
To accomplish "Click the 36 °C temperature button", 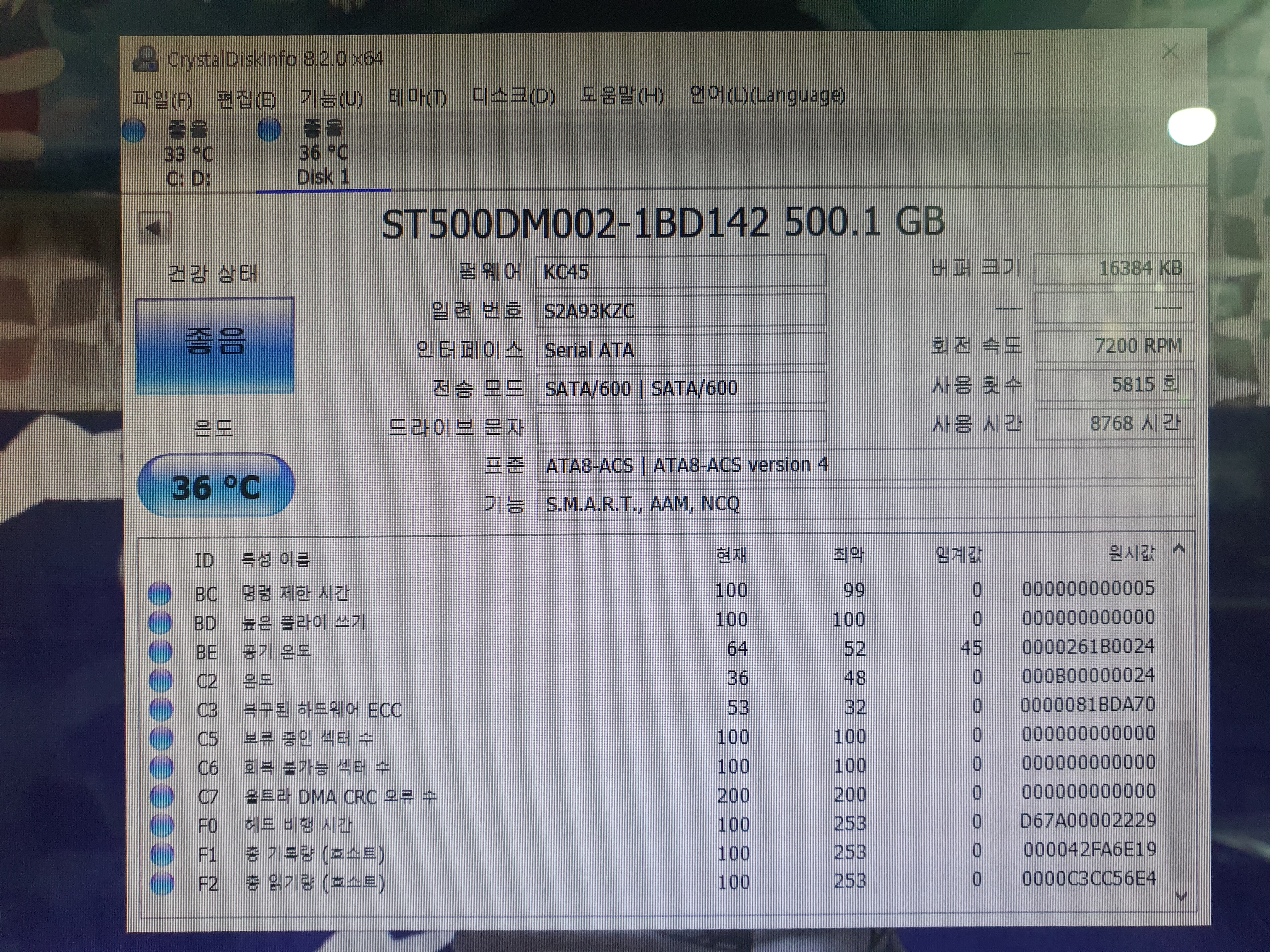I will coord(216,486).
